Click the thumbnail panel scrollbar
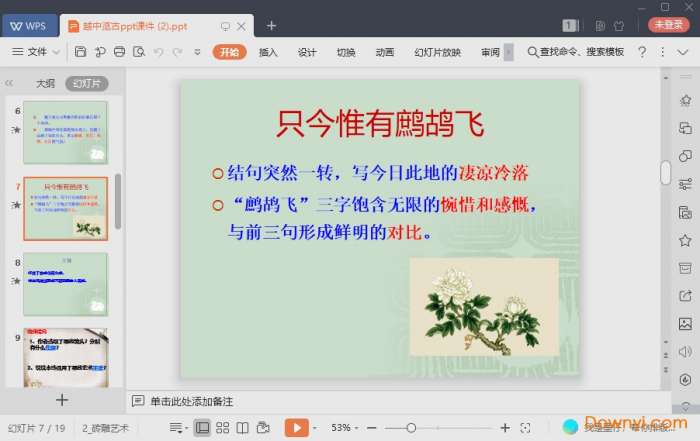The image size is (700, 441). point(118,201)
